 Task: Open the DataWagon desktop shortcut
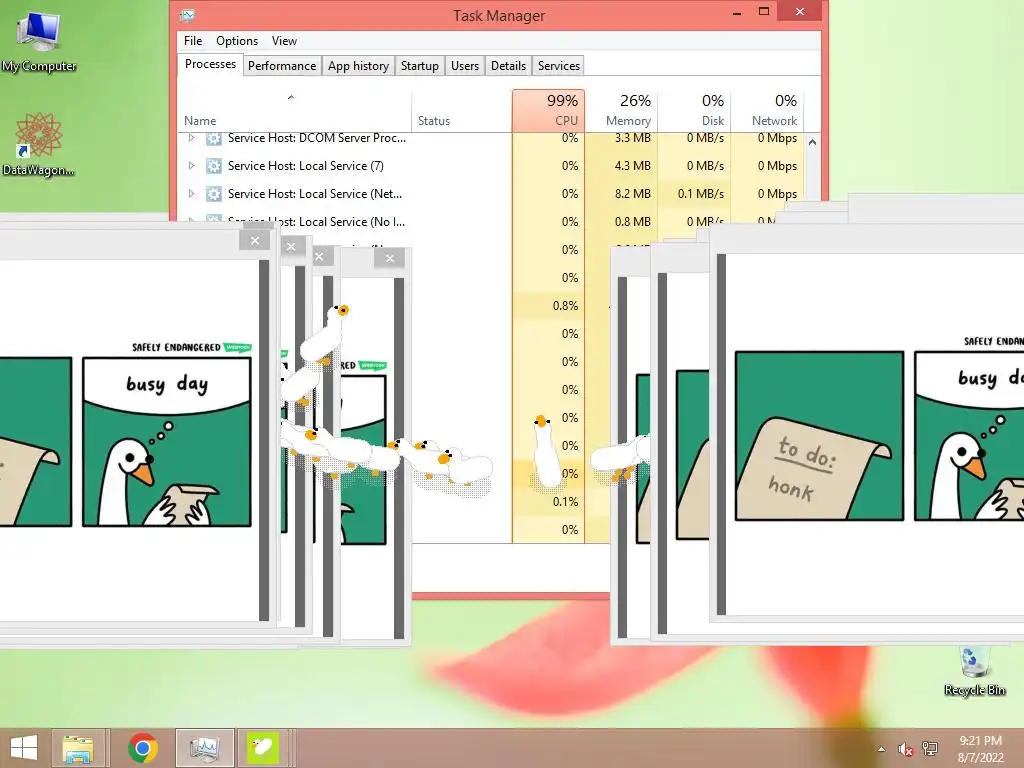(x=39, y=144)
